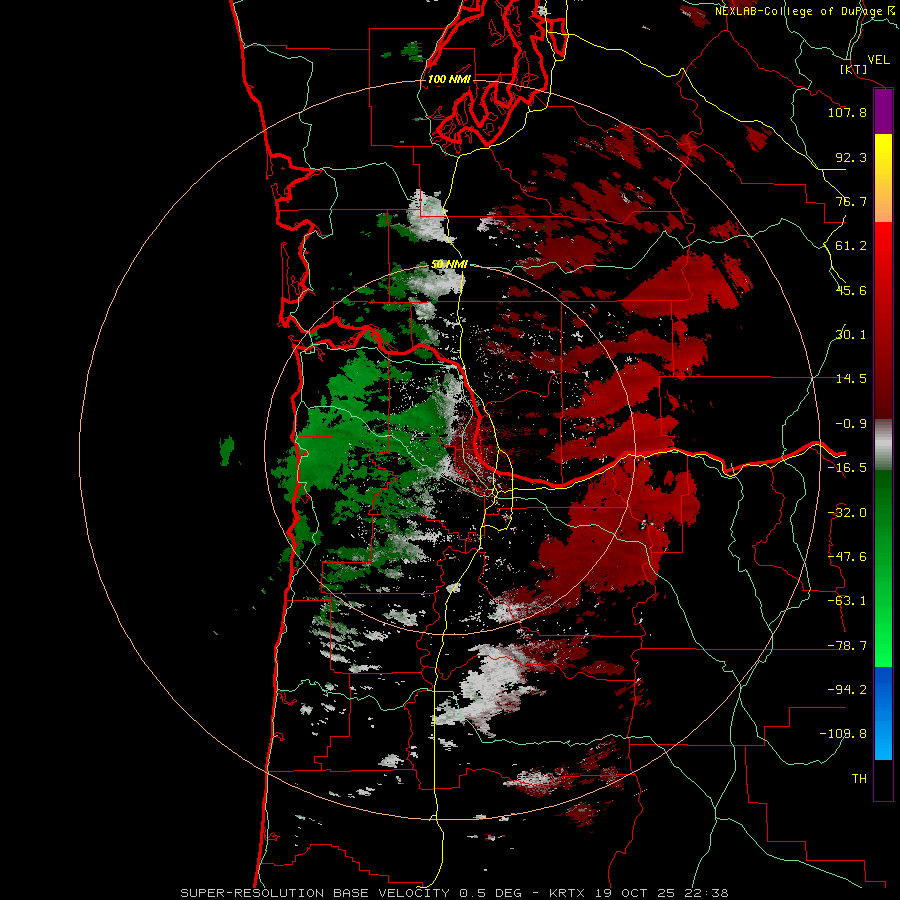The image size is (900, 900).
Task: Click the -109.8 velocity scale value
Action: tap(843, 734)
